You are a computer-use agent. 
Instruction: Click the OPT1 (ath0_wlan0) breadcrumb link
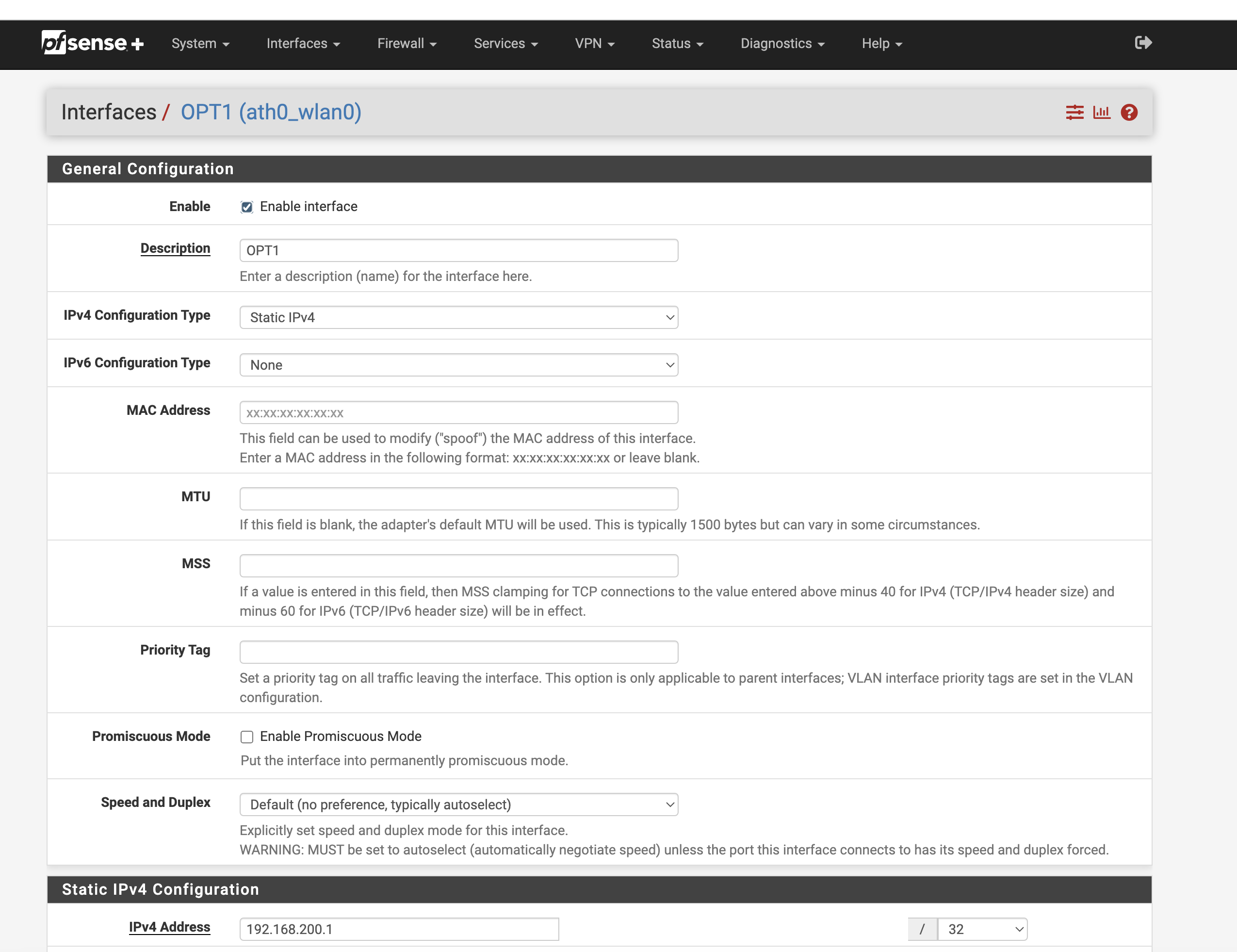pyautogui.click(x=271, y=112)
